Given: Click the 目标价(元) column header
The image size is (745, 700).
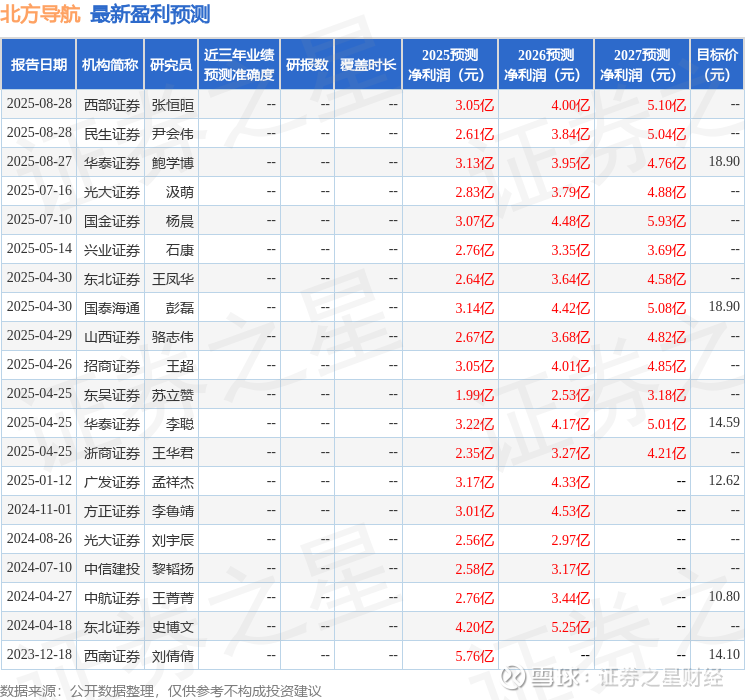Looking at the screenshot, I should tap(716, 65).
